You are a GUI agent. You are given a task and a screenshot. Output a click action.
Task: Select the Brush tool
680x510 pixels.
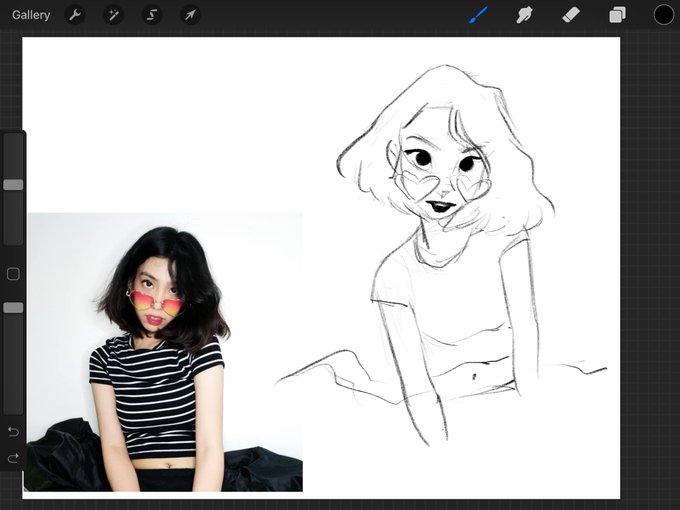(478, 15)
